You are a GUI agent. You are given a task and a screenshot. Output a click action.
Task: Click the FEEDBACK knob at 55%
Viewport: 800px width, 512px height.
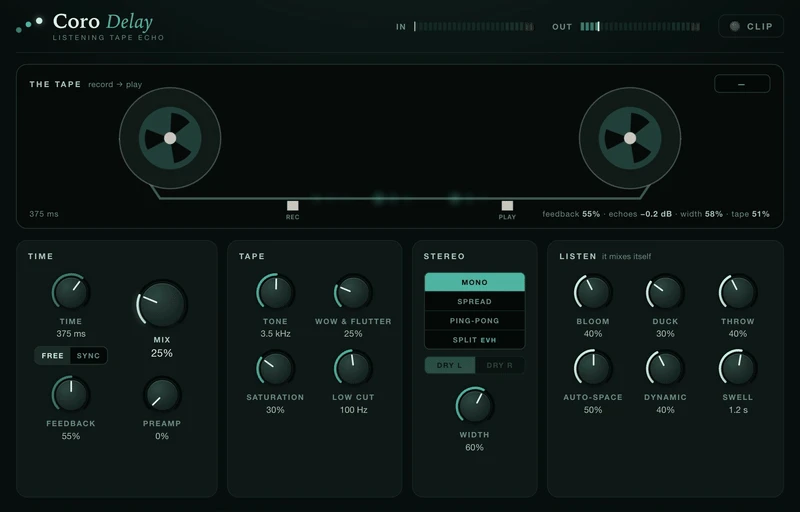click(x=71, y=394)
